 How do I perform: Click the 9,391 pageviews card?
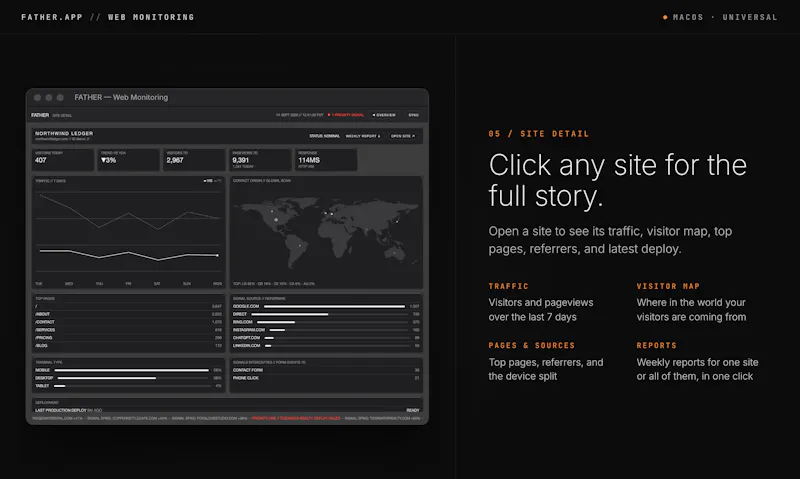[260, 160]
